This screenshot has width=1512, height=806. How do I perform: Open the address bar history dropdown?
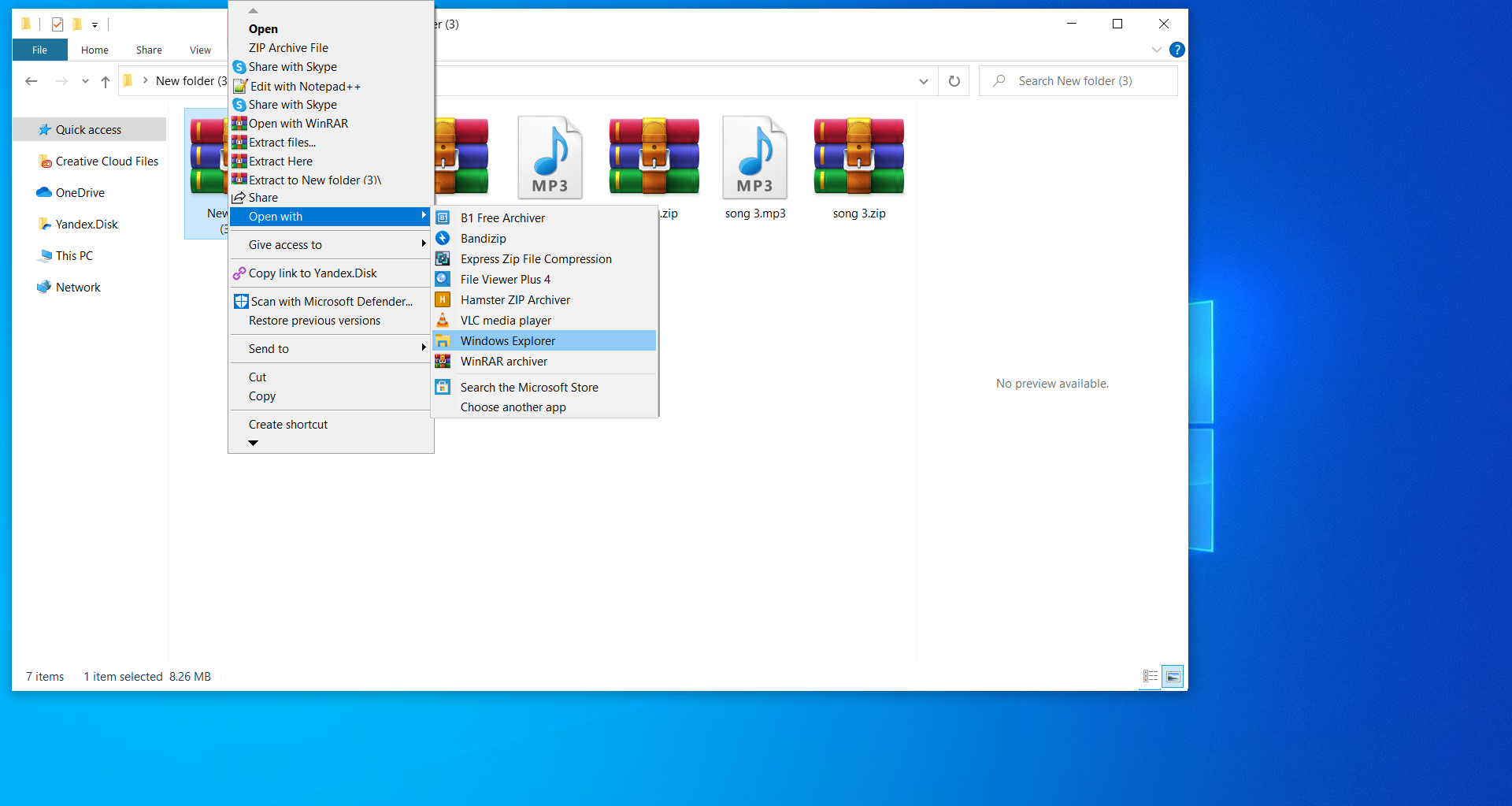coord(923,81)
